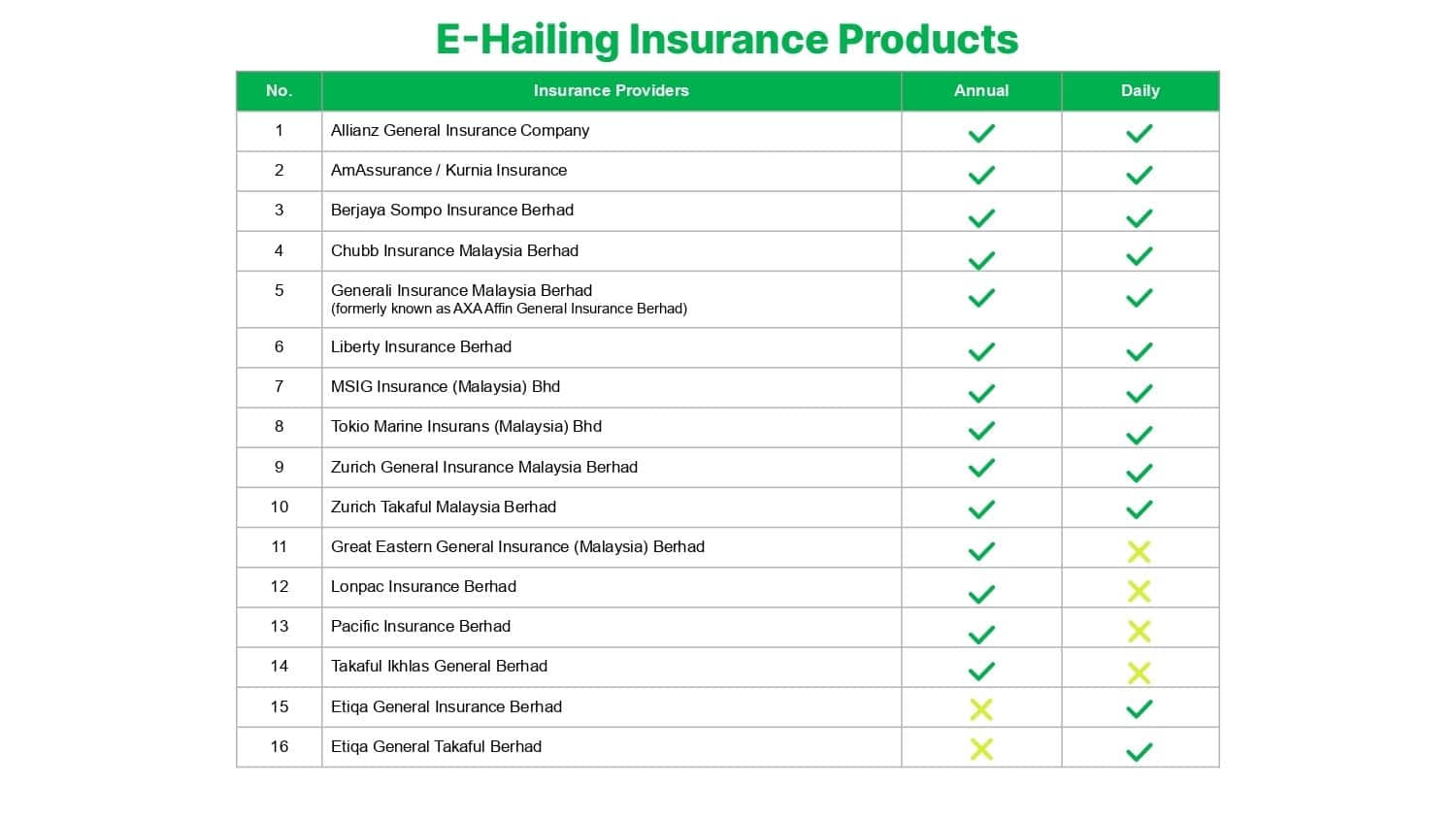1456x819 pixels.
Task: Click row number 16 cell
Action: (280, 746)
